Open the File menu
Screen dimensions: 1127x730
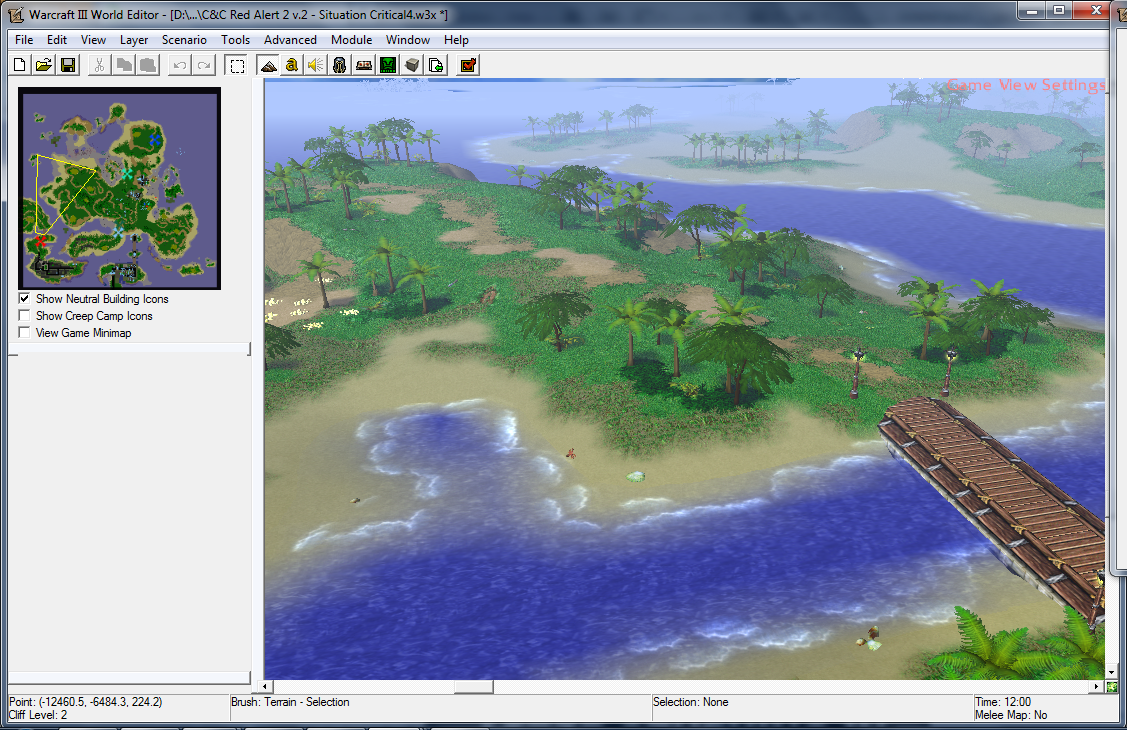(x=24, y=40)
